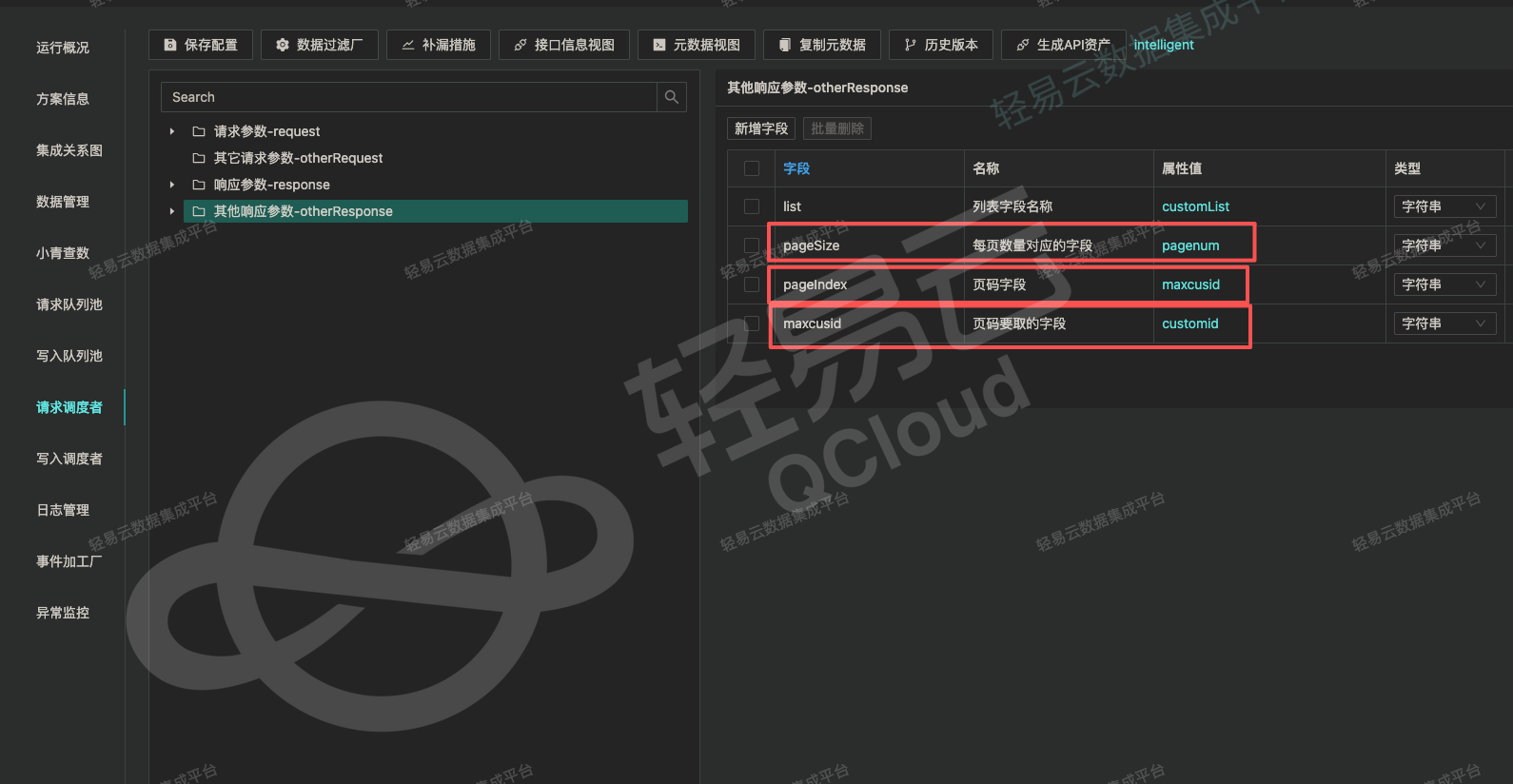Click the 补漏措施 chart icon button
Viewport: 1513px width, 784px height.
pyautogui.click(x=408, y=45)
